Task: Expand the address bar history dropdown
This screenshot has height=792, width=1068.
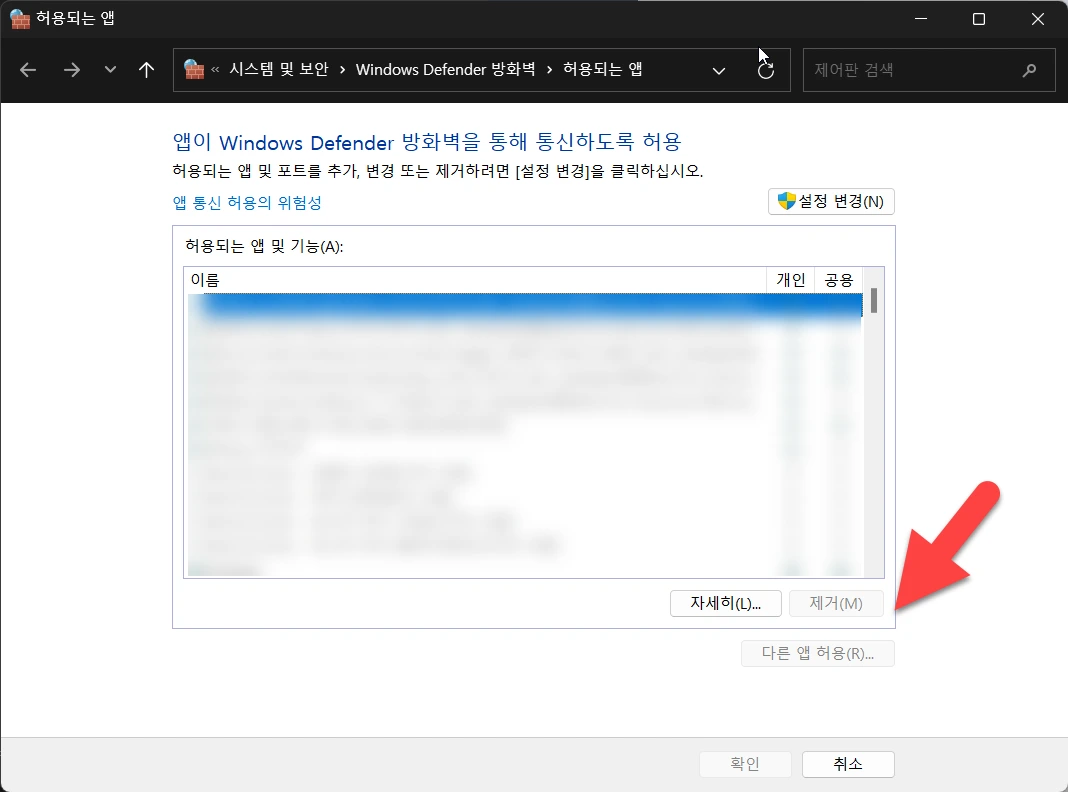Action: [719, 71]
